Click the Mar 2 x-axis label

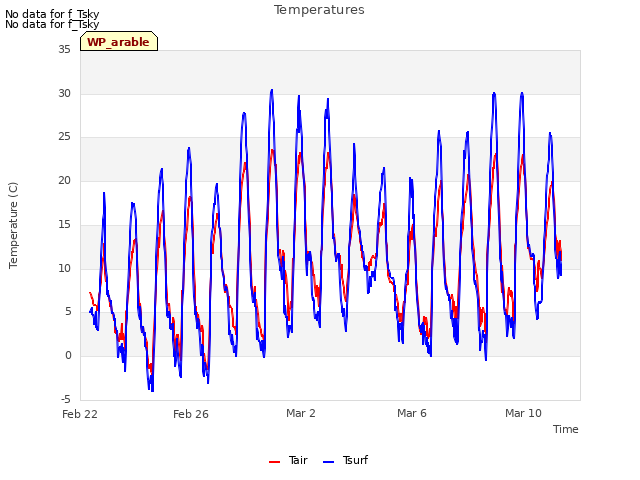pos(301,413)
